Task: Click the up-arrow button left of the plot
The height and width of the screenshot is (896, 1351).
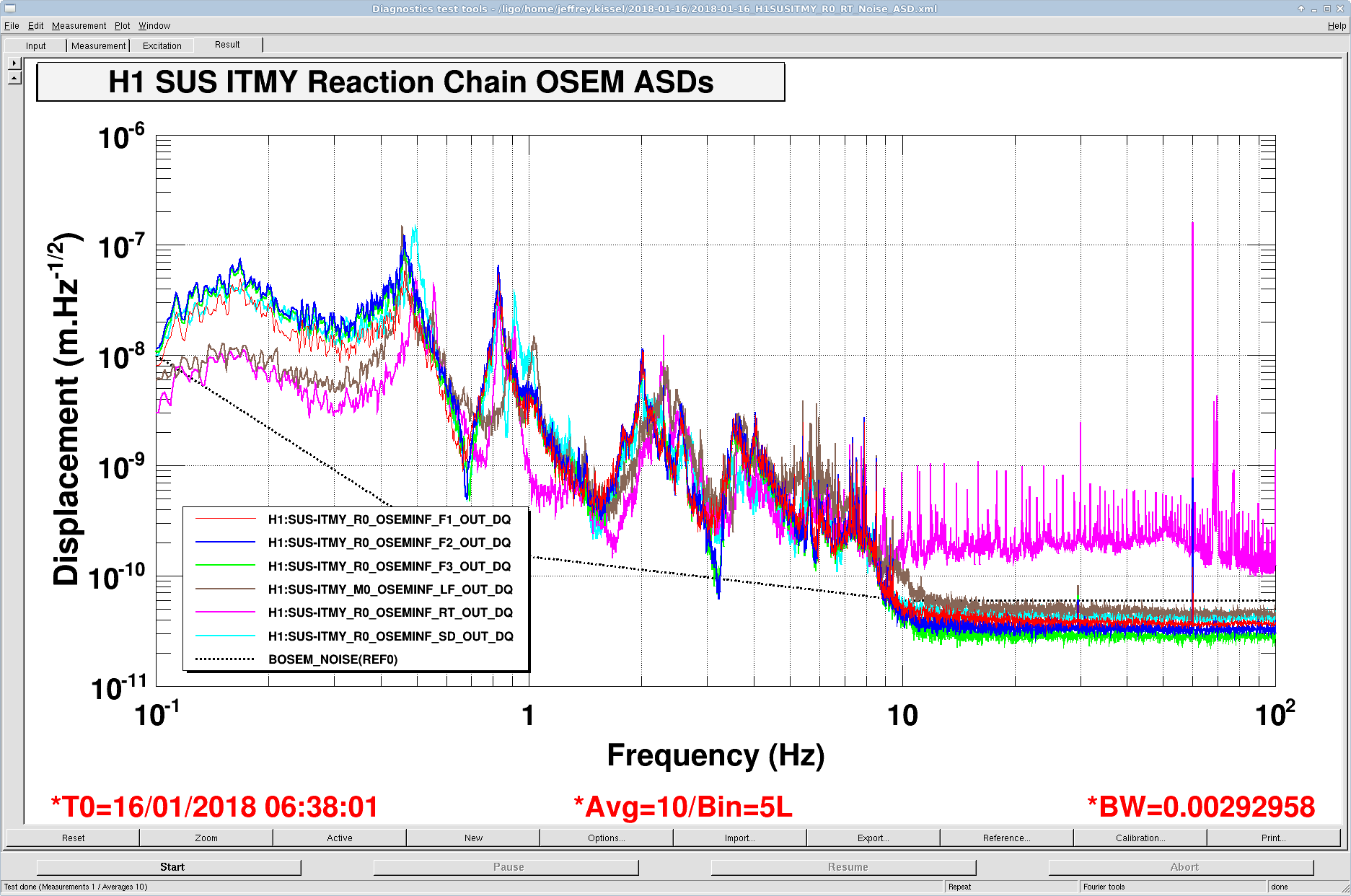Action: [14, 78]
